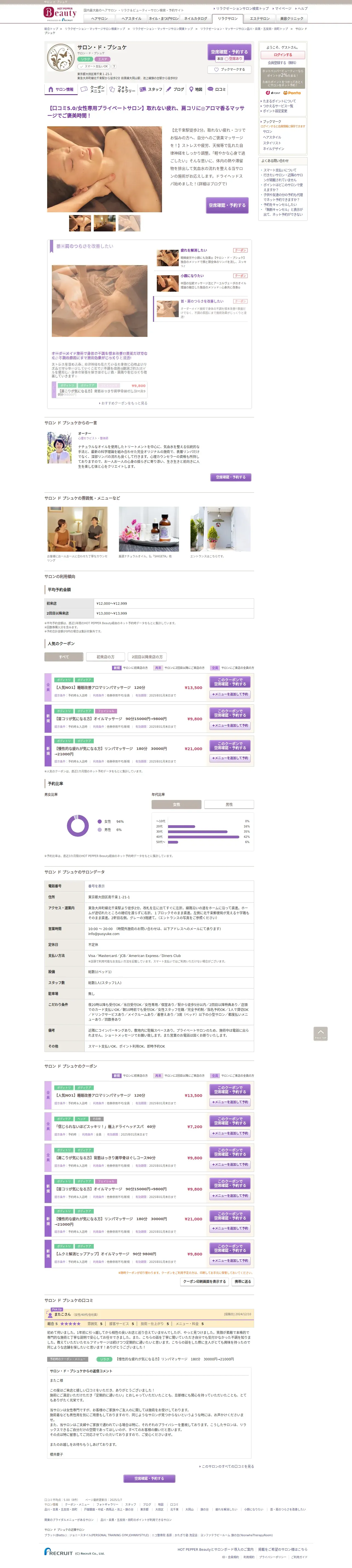Select 男性 age ratio toggle
Viewport: 352px width, 1568px height.
[229, 804]
